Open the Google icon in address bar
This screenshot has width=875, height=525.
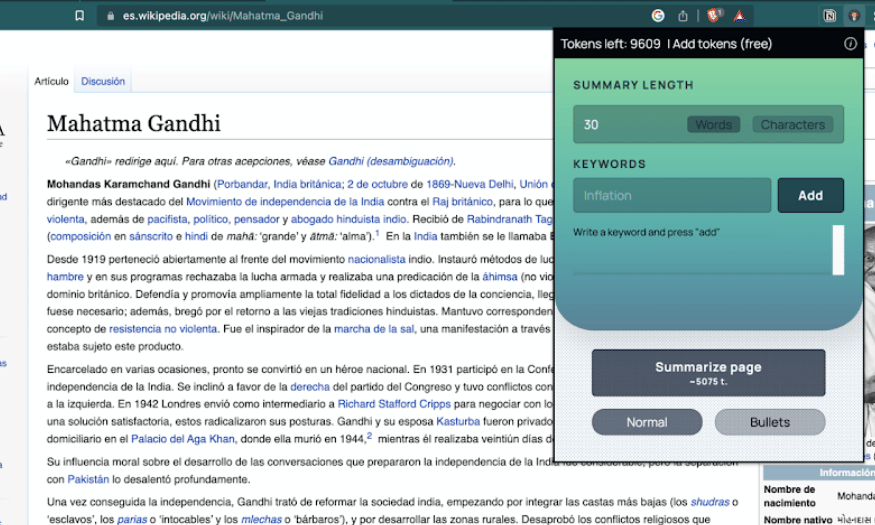[x=658, y=16]
